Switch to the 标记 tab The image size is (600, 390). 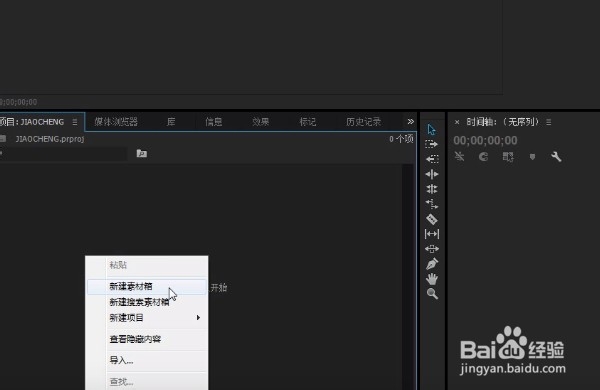308,122
